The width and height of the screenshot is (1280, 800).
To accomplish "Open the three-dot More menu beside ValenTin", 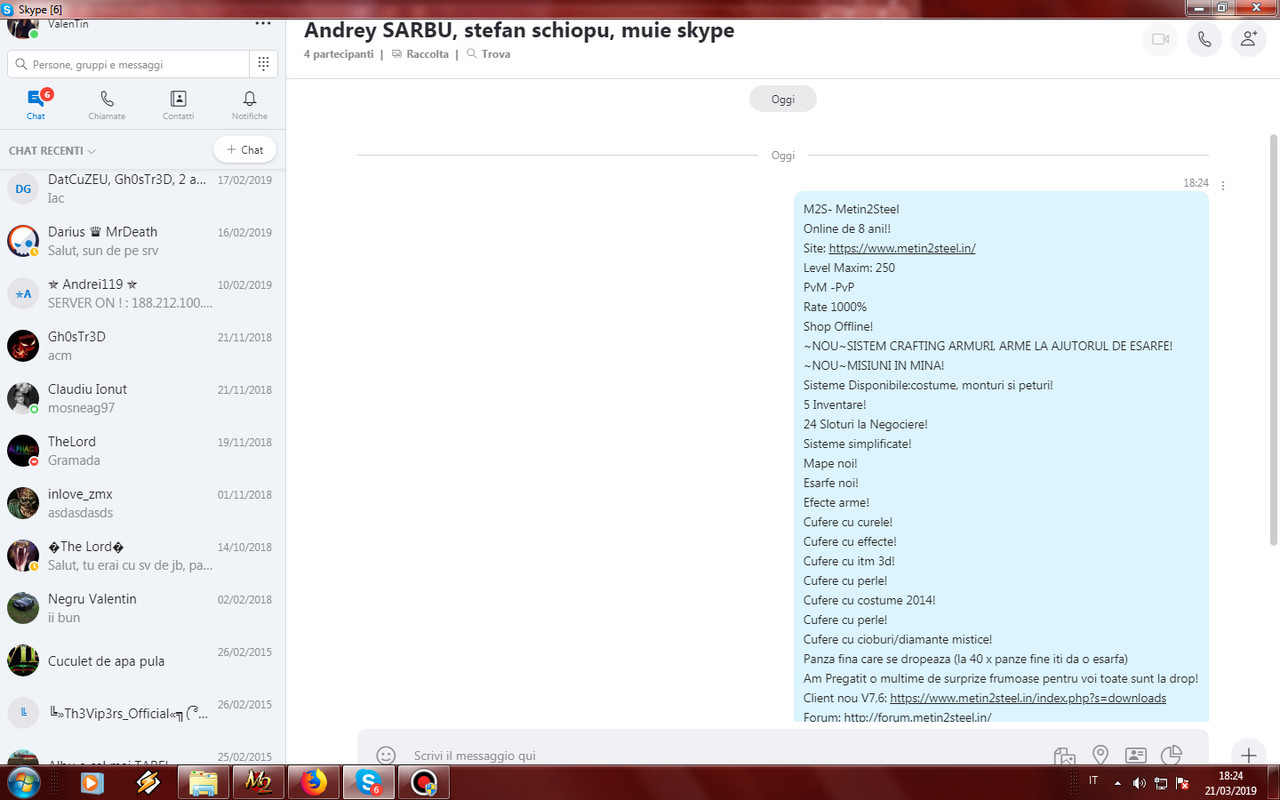I will tap(263, 24).
